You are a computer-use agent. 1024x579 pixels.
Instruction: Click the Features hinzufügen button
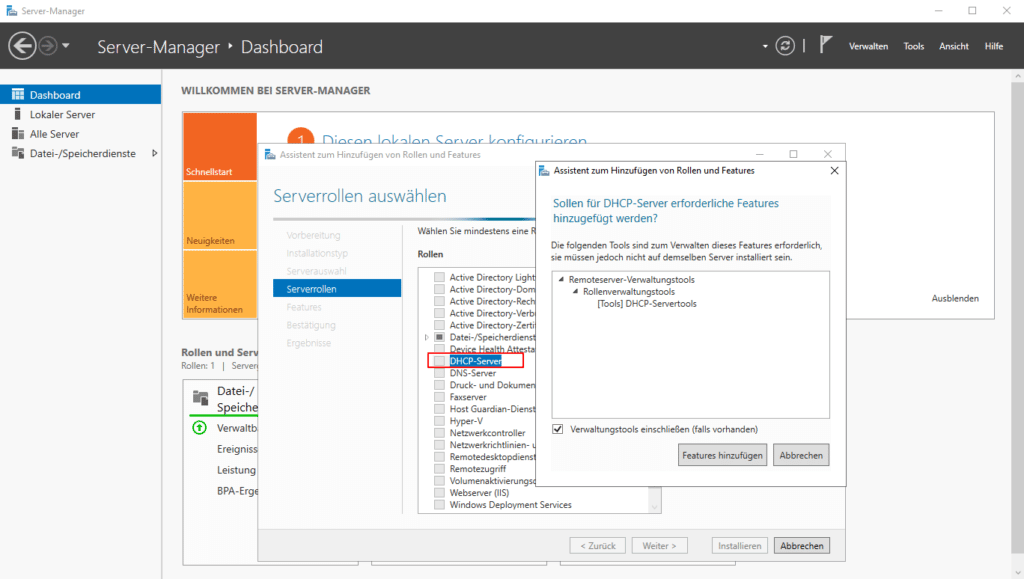click(x=721, y=455)
